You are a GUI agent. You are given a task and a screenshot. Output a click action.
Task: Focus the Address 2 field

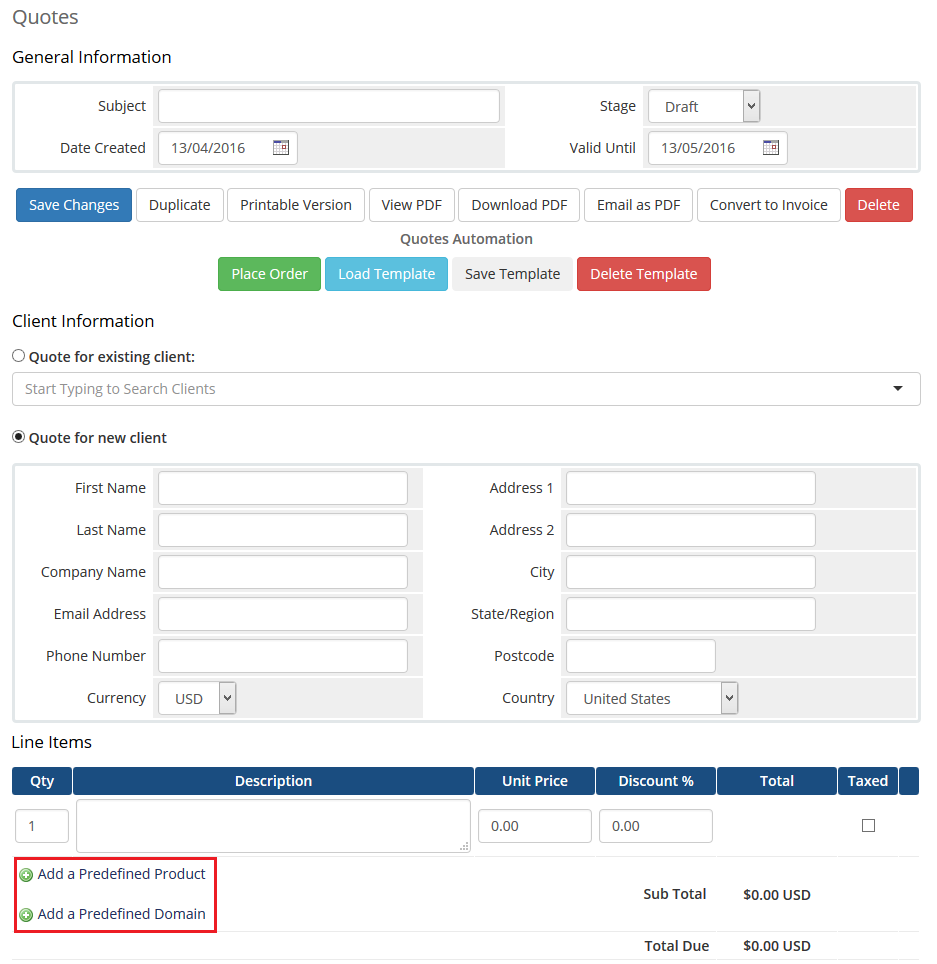pyautogui.click(x=690, y=530)
